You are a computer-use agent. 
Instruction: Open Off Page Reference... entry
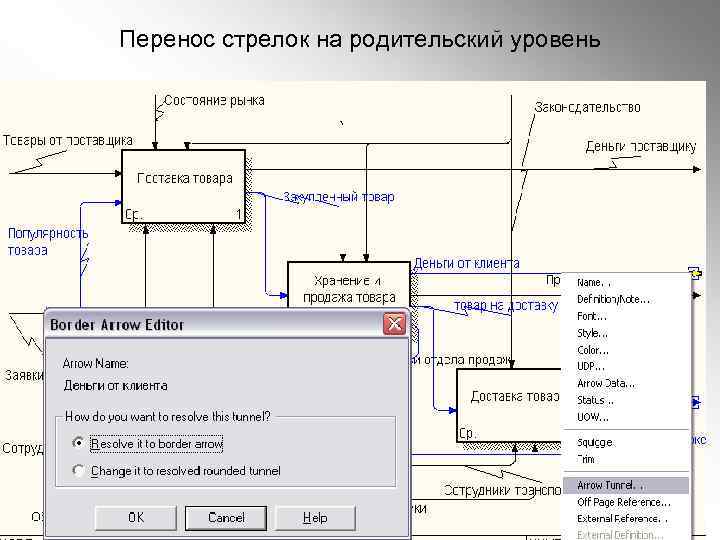tap(624, 502)
